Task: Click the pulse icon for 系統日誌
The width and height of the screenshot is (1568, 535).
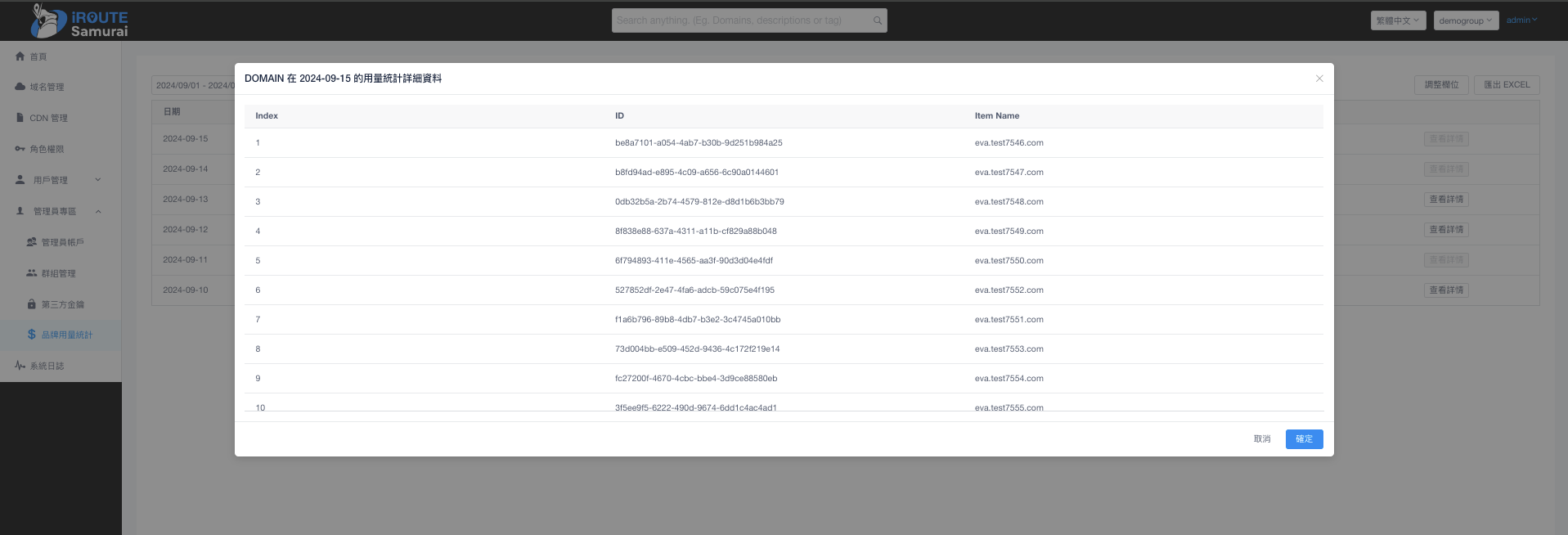Action: click(x=20, y=366)
